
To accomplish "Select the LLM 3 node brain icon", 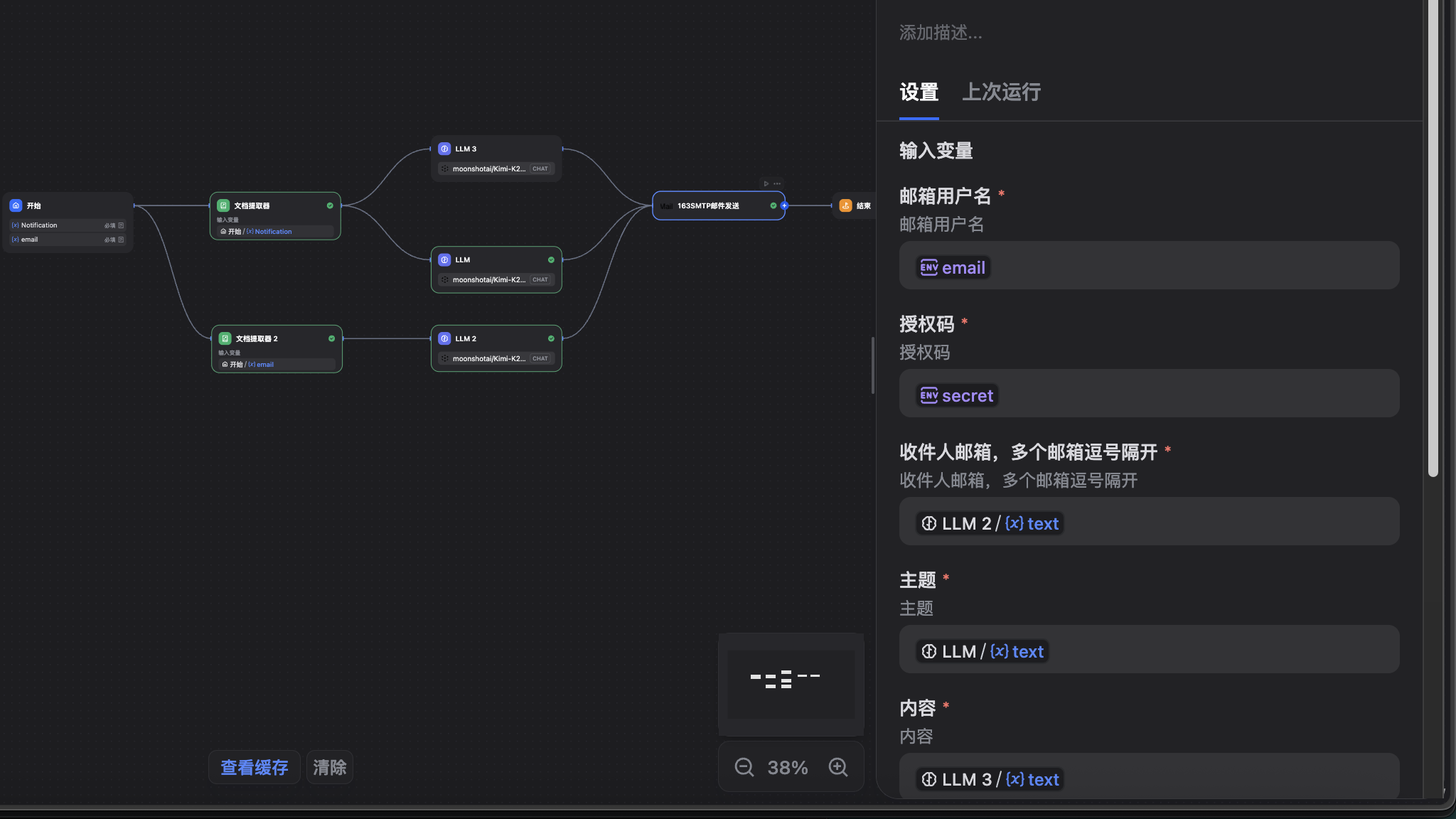I will pos(444,149).
